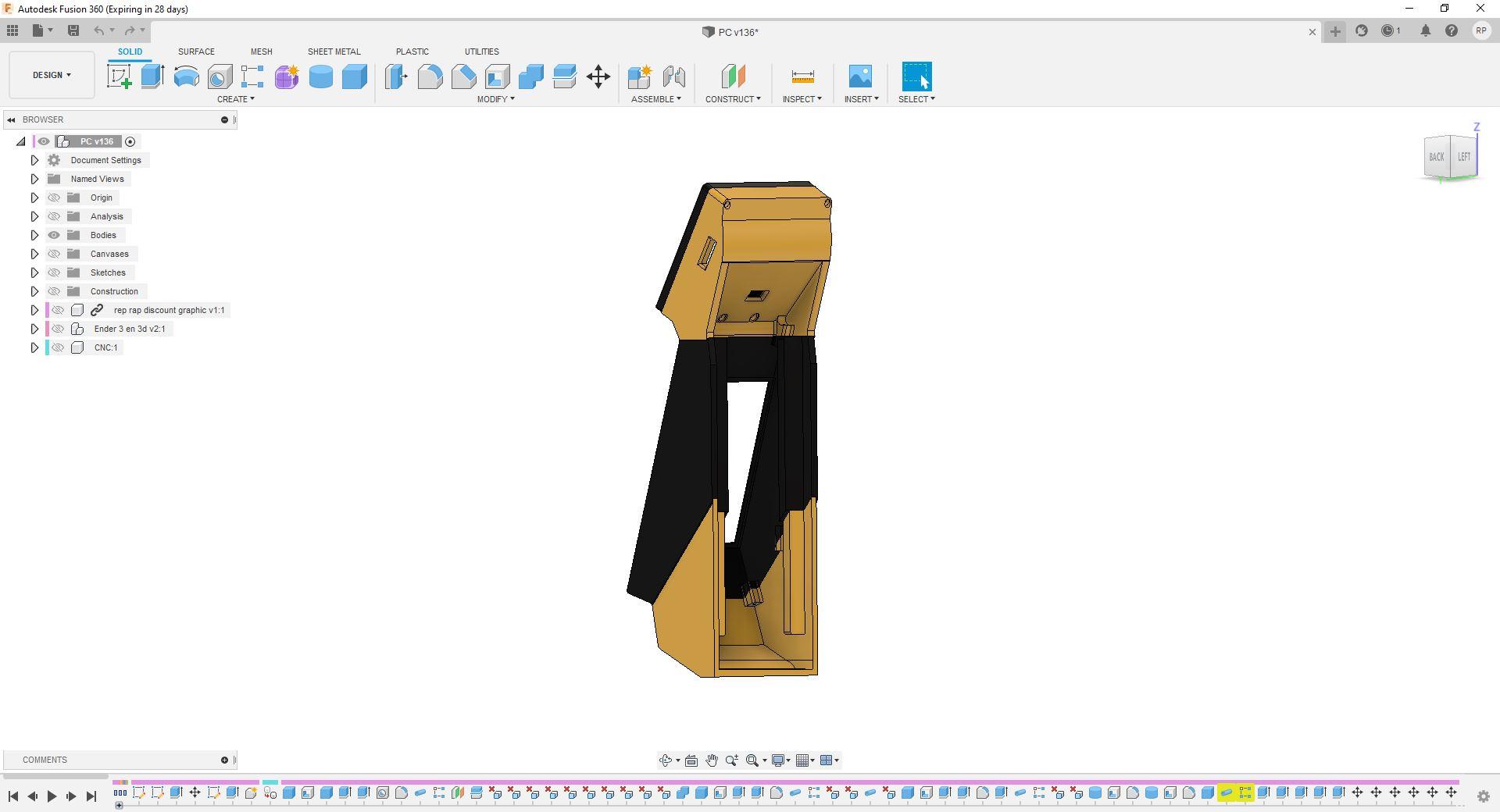Show the Ender 3 en 3d component
The image size is (1500, 812).
58,329
